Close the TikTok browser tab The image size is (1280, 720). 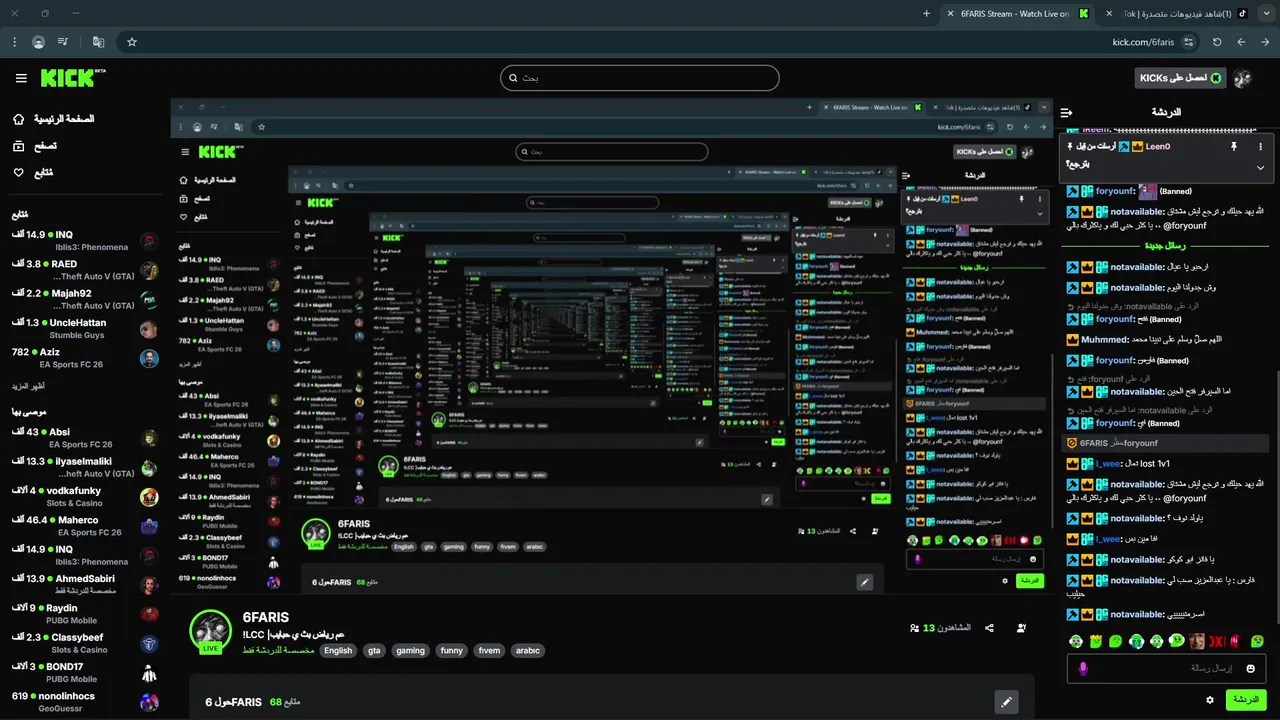(x=1108, y=14)
